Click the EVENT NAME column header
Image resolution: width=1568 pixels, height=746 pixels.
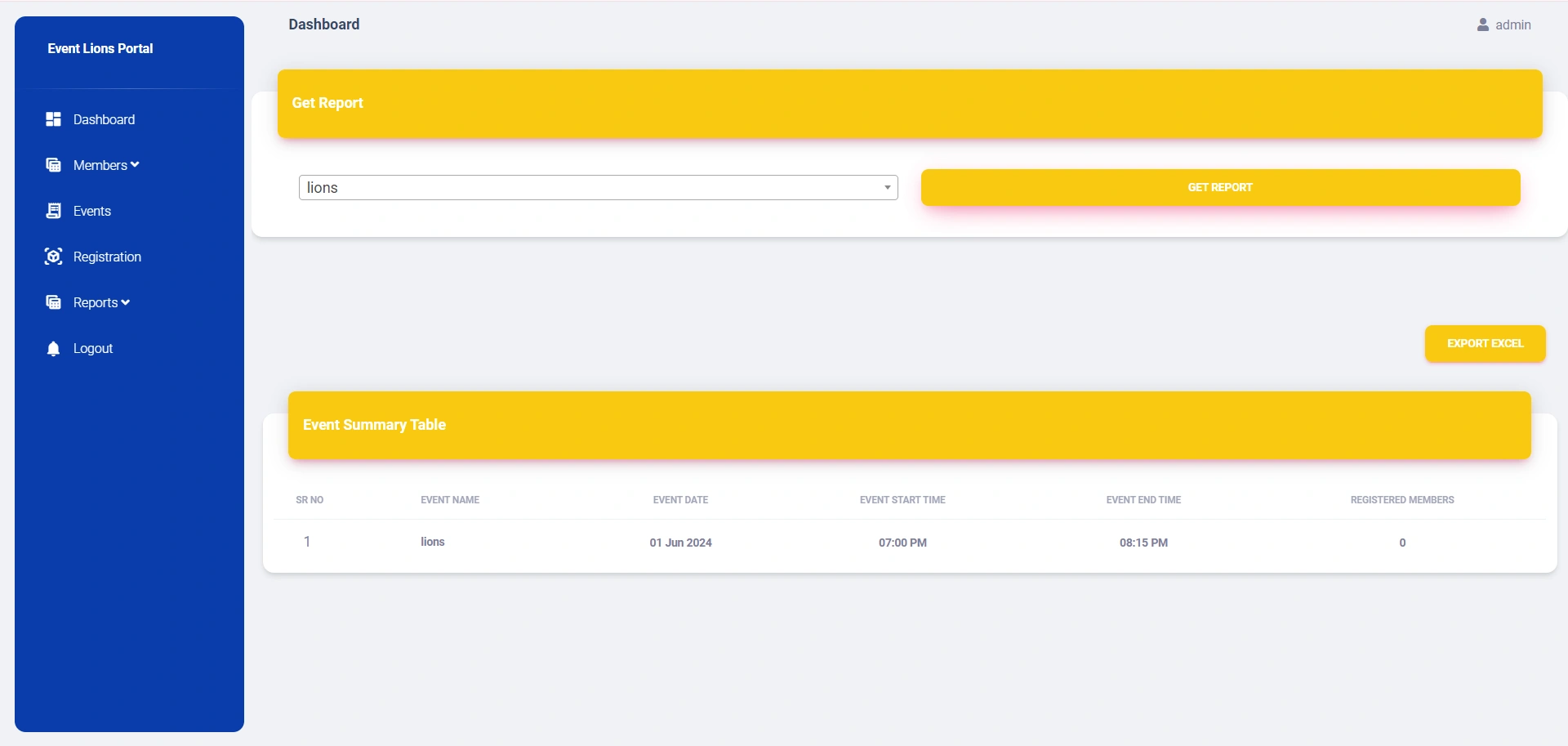point(450,499)
